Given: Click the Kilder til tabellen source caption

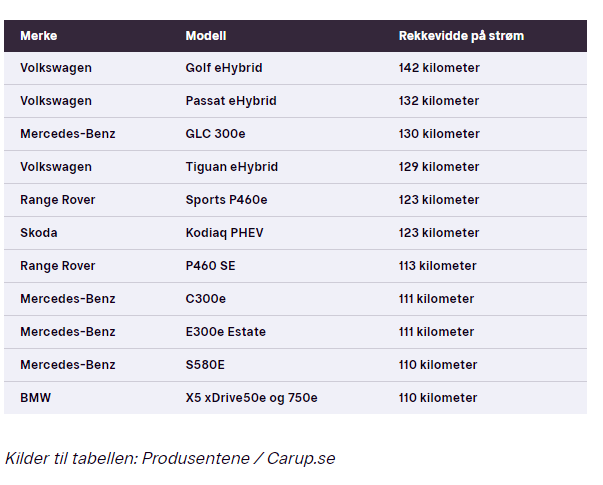Looking at the screenshot, I should 170,458.
